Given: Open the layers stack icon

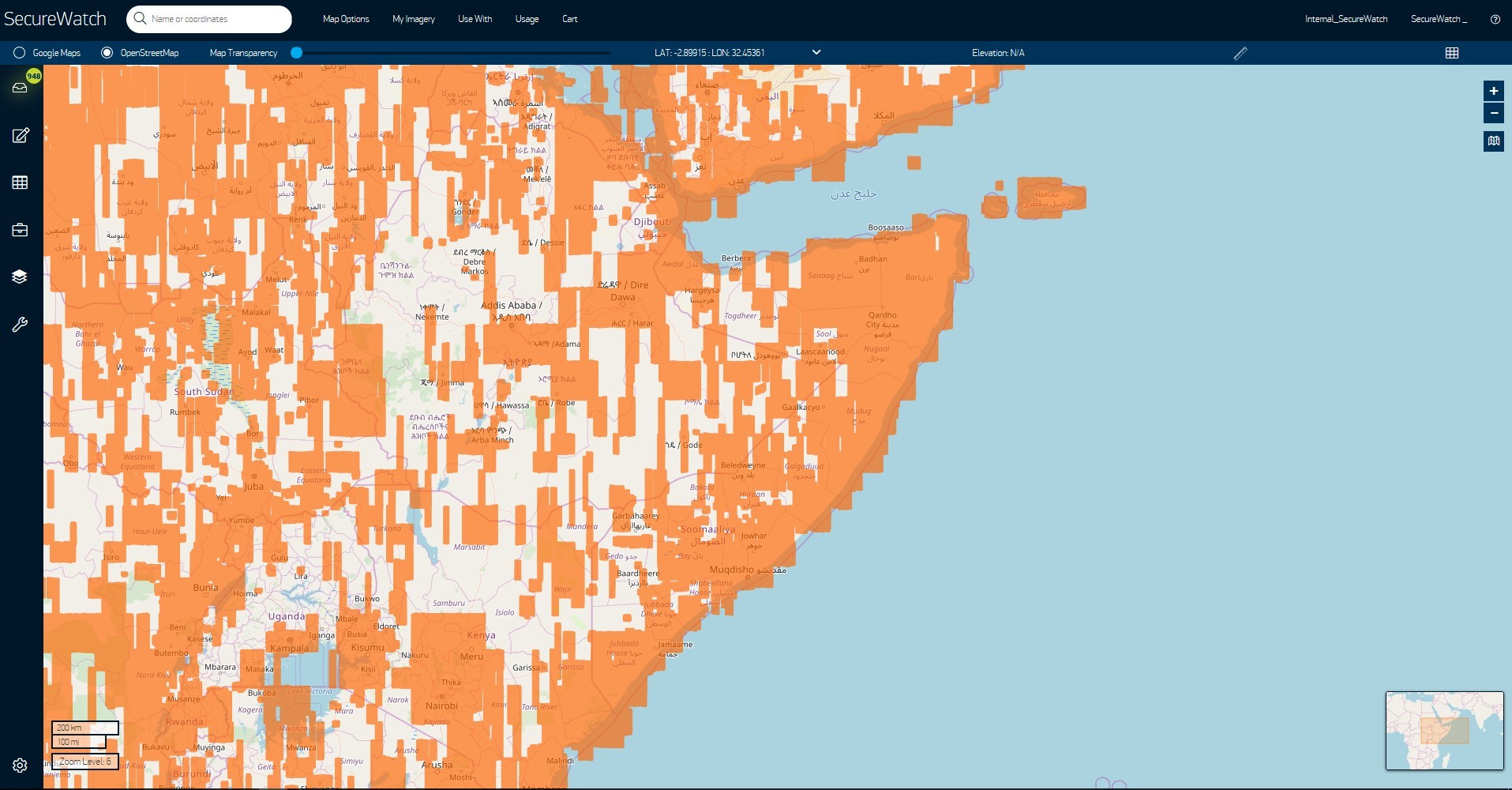Looking at the screenshot, I should pyautogui.click(x=21, y=276).
